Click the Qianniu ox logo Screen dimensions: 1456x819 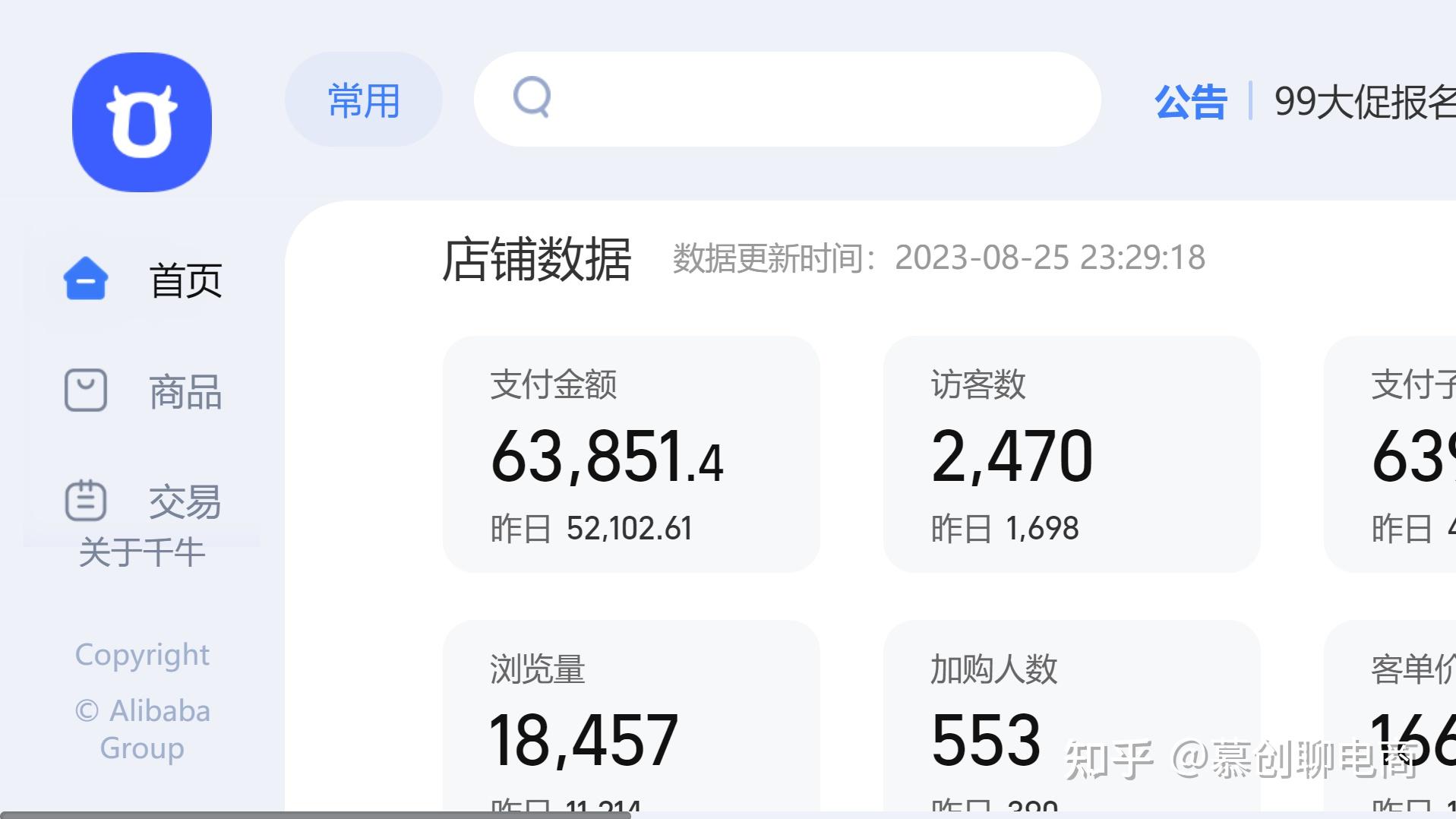coord(141,122)
